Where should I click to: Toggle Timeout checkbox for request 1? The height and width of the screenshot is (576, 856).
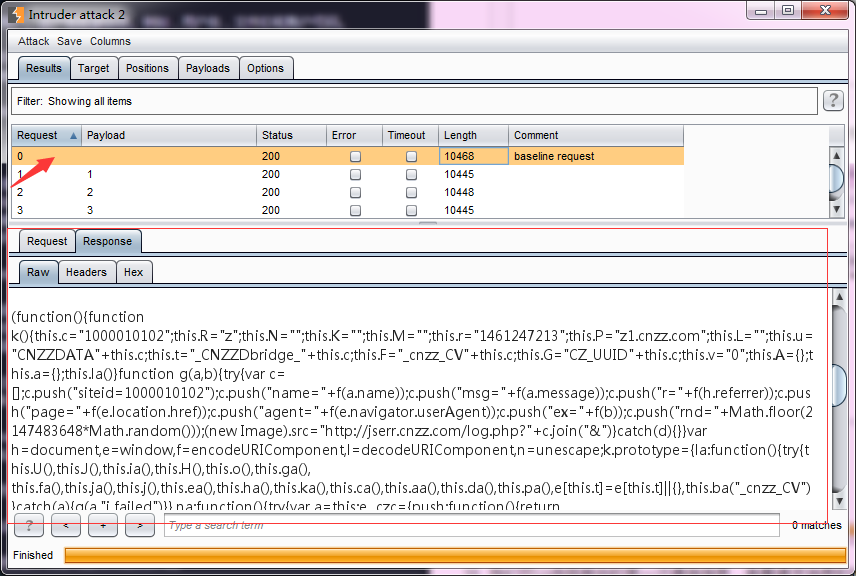coord(411,175)
